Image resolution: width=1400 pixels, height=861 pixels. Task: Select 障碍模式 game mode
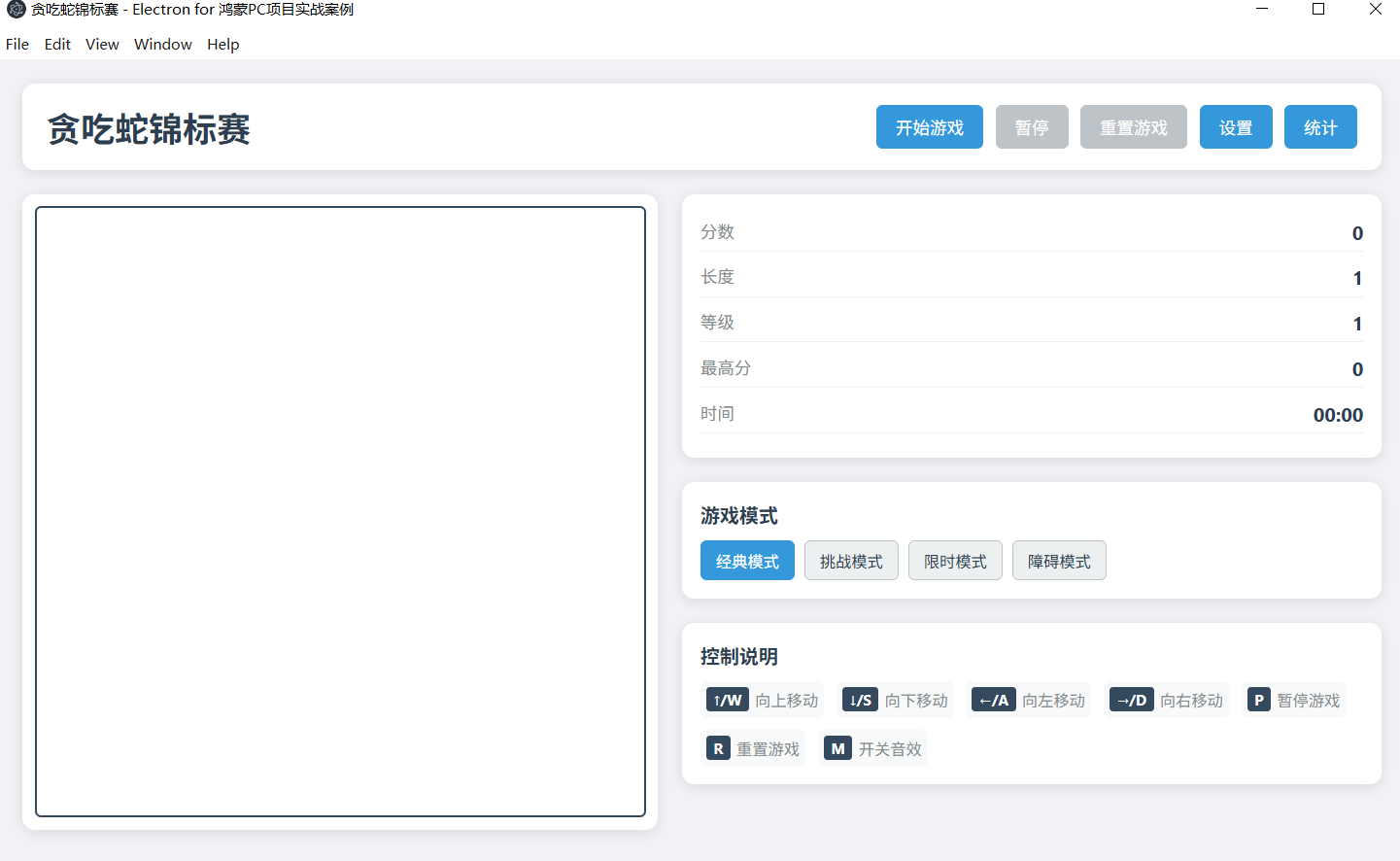click(x=1059, y=561)
